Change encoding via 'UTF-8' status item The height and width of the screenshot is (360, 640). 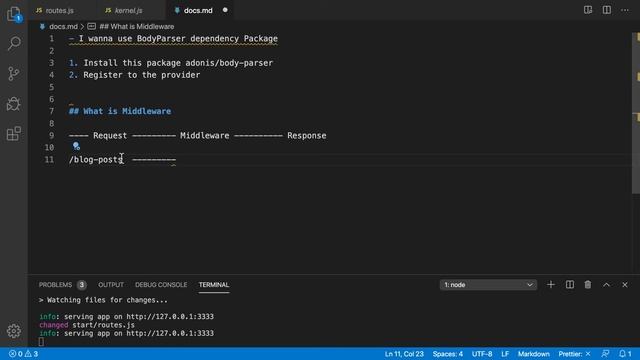coord(482,354)
